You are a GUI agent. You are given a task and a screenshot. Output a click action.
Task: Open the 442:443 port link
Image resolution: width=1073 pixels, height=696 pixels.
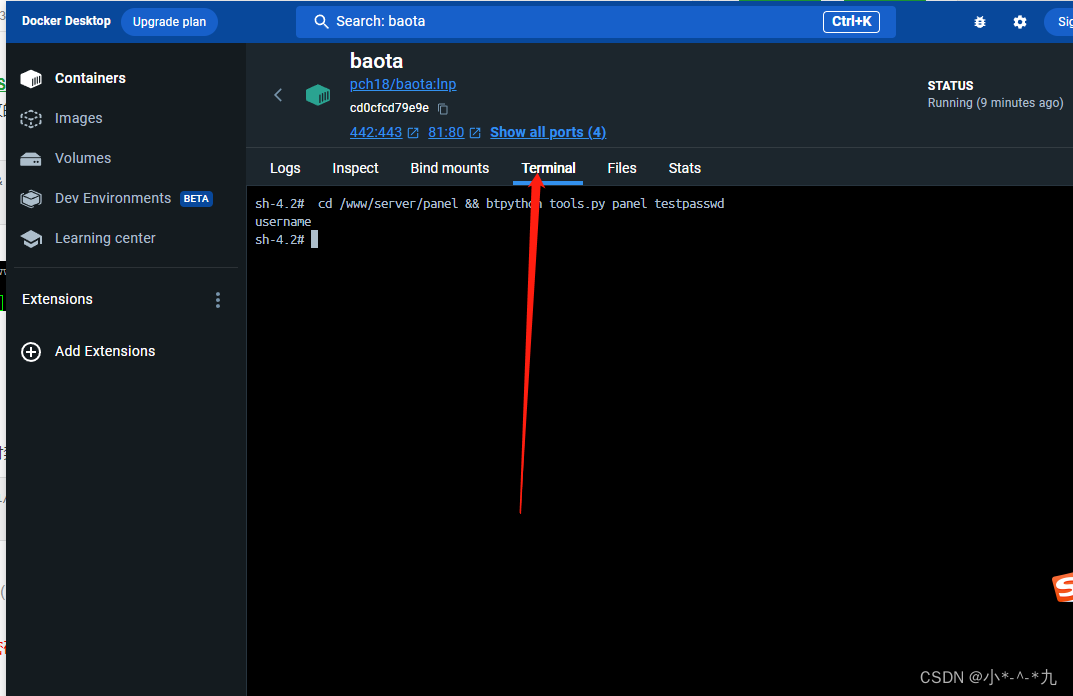click(376, 132)
